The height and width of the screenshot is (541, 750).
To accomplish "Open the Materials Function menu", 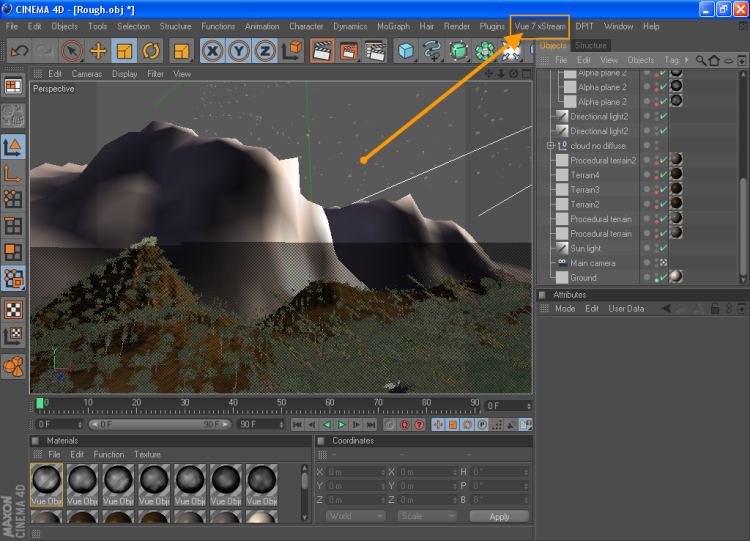I will pyautogui.click(x=109, y=454).
